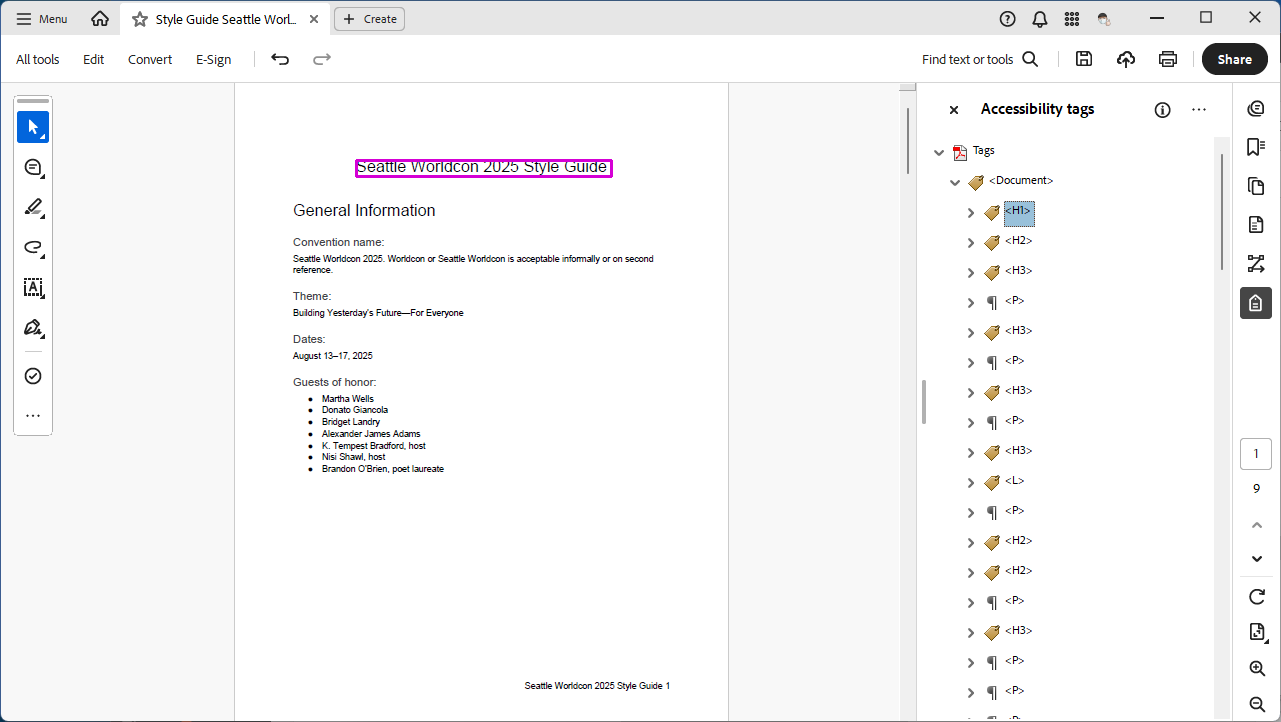Open the Page thumbnails panel
The image size is (1281, 722).
pyautogui.click(x=1256, y=186)
